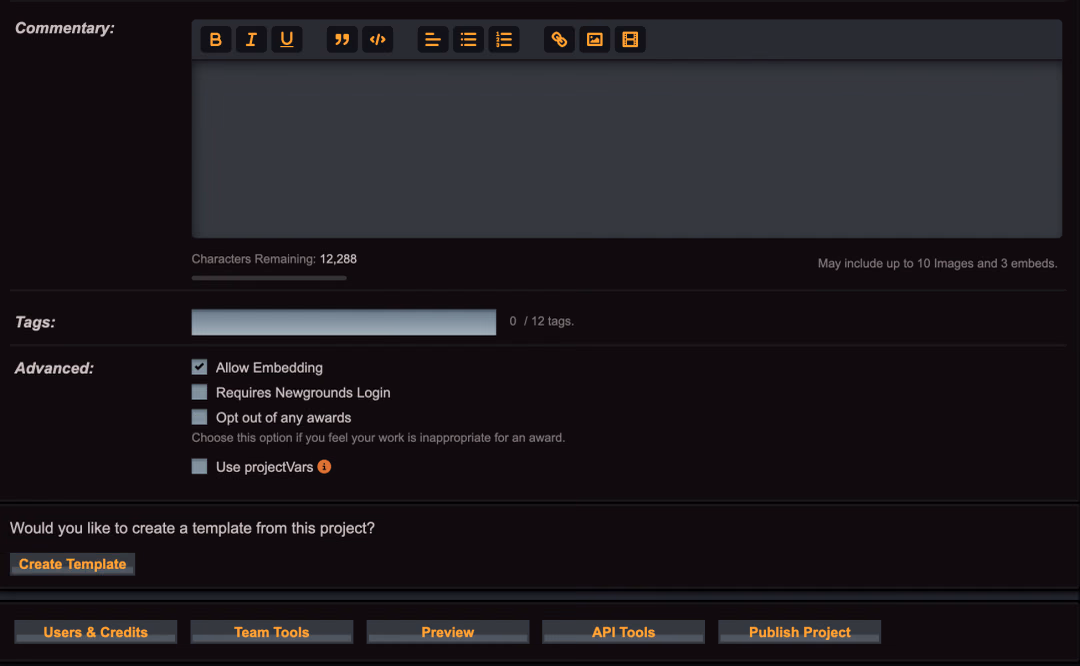Viewport: 1080px width, 666px height.
Task: Create a bulleted list
Action: tap(468, 39)
